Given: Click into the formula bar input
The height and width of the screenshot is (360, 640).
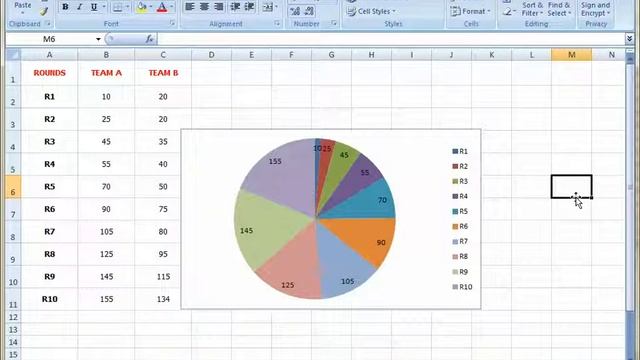Looking at the screenshot, I should (x=390, y=39).
